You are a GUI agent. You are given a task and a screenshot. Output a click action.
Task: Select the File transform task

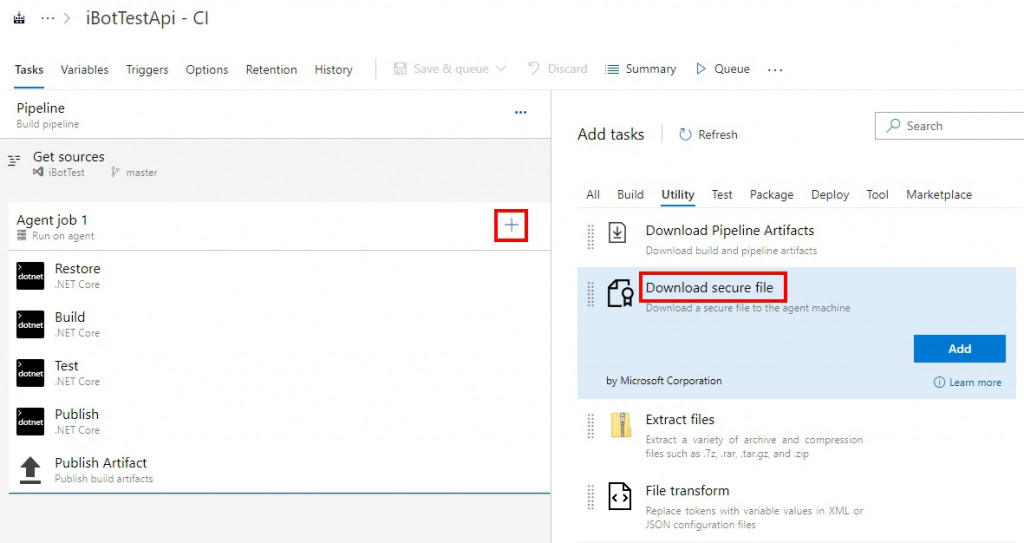(x=796, y=507)
